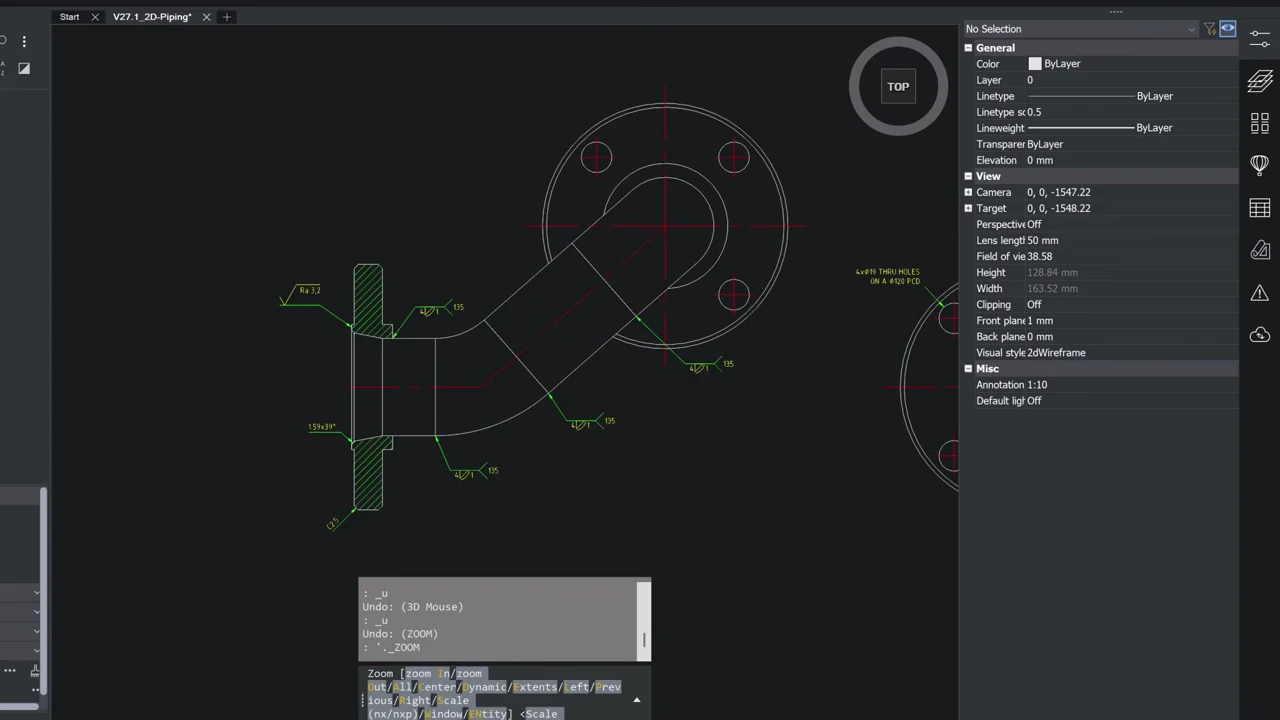Expand the Camera coordinates row
The width and height of the screenshot is (1280, 720).
coord(968,192)
